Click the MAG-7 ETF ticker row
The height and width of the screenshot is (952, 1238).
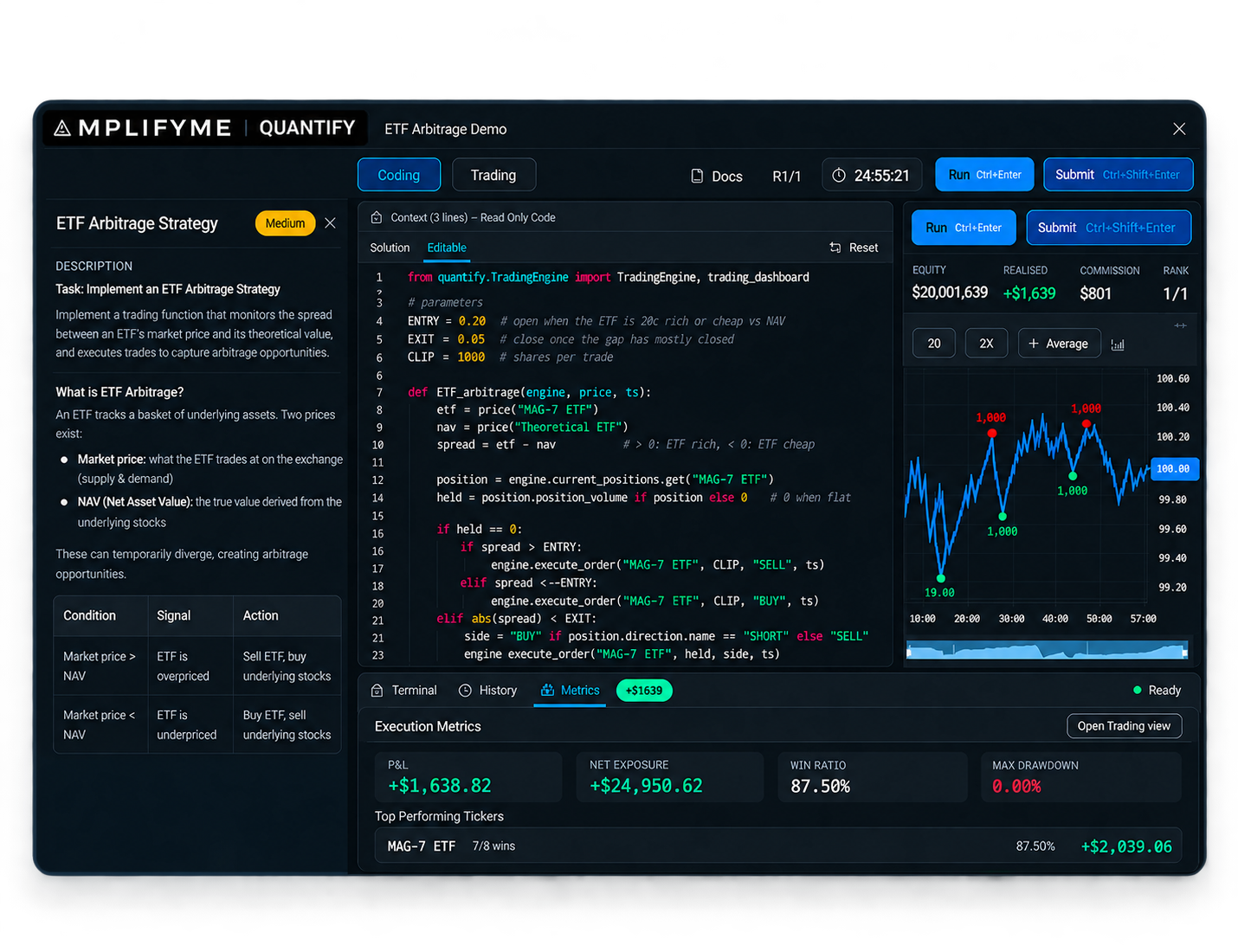(777, 846)
